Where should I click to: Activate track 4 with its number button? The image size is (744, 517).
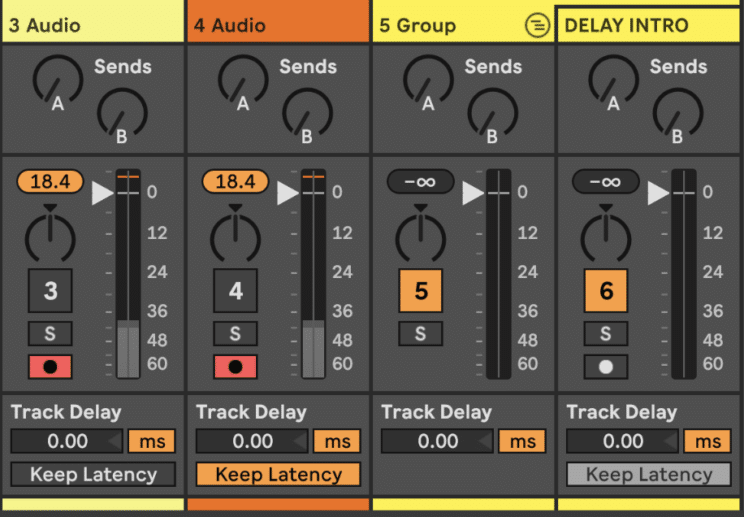point(235,290)
